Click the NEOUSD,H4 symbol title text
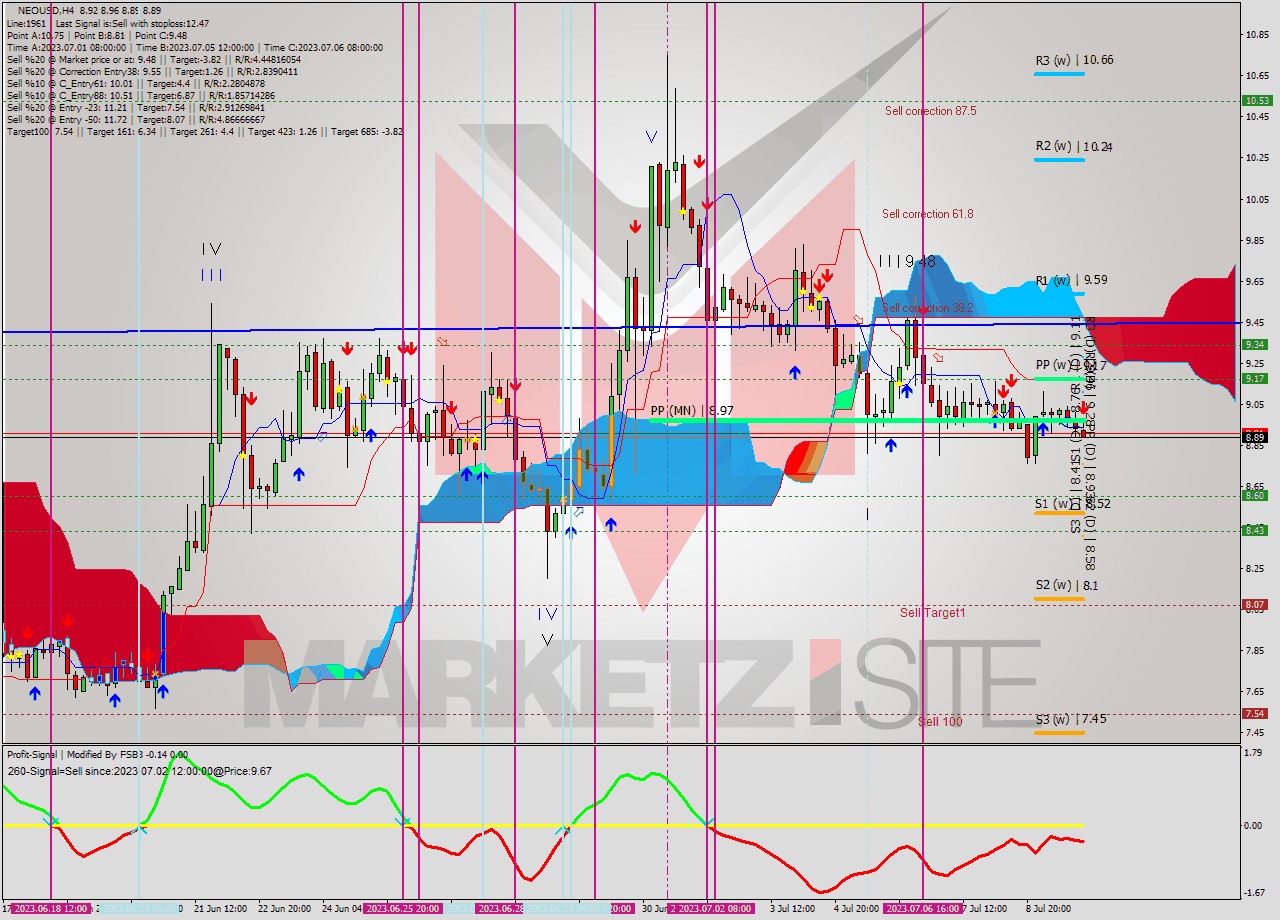Image resolution: width=1280 pixels, height=920 pixels. (44, 9)
